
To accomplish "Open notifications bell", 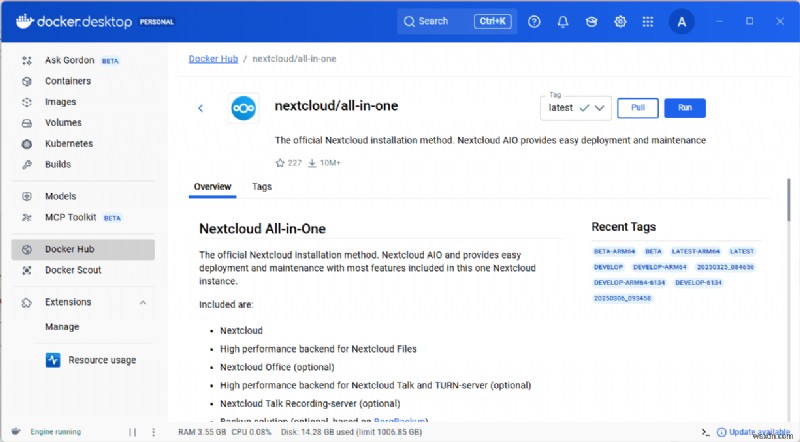I will pyautogui.click(x=563, y=21).
